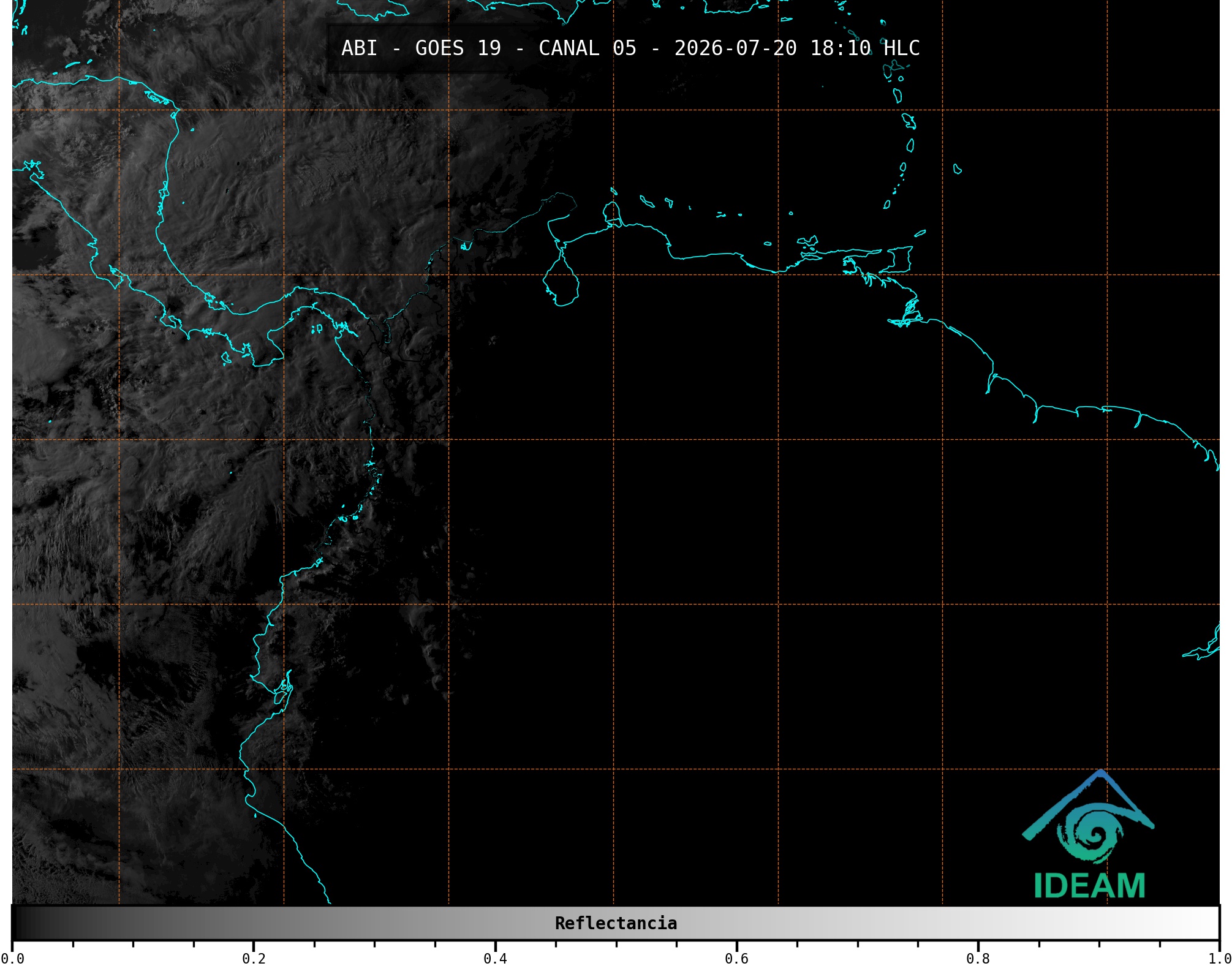1232x966 pixels.
Task: Click the image title text ABI - GOES 19
Action: [x=421, y=48]
